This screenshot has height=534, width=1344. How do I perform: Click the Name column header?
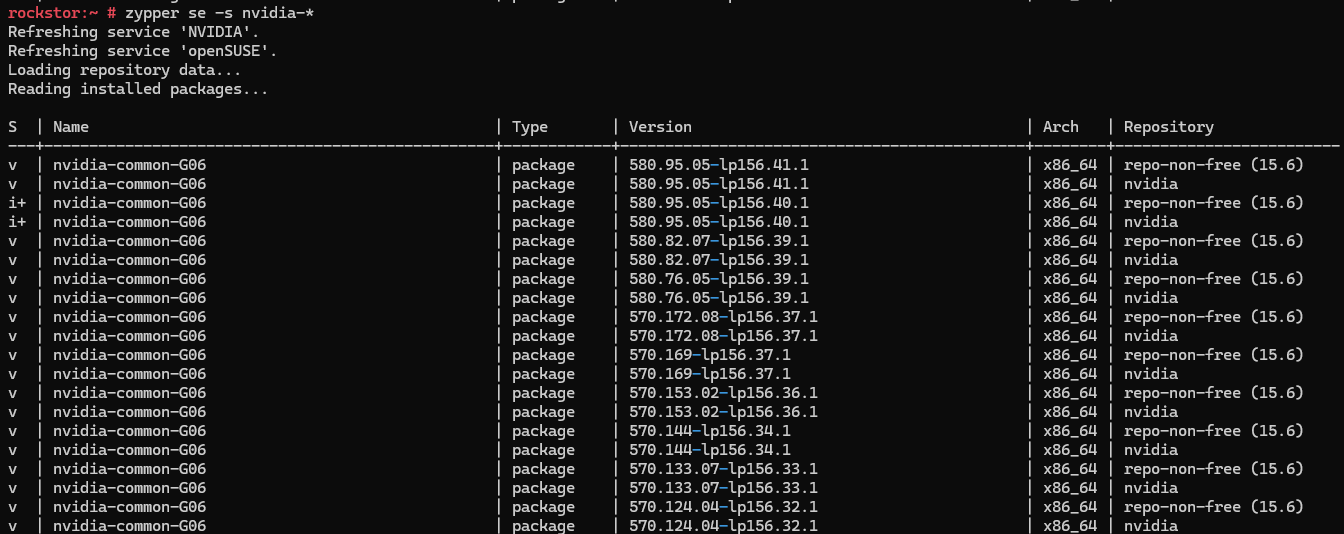71,127
